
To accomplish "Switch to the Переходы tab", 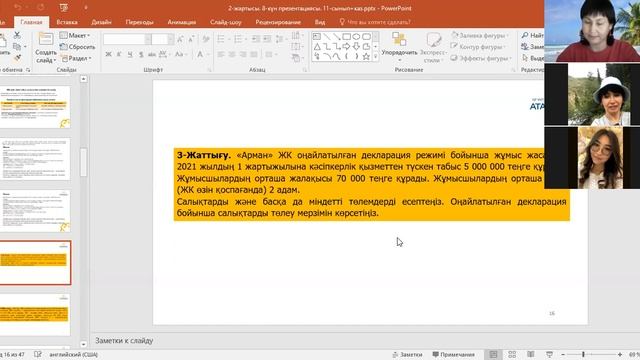I will [140, 22].
